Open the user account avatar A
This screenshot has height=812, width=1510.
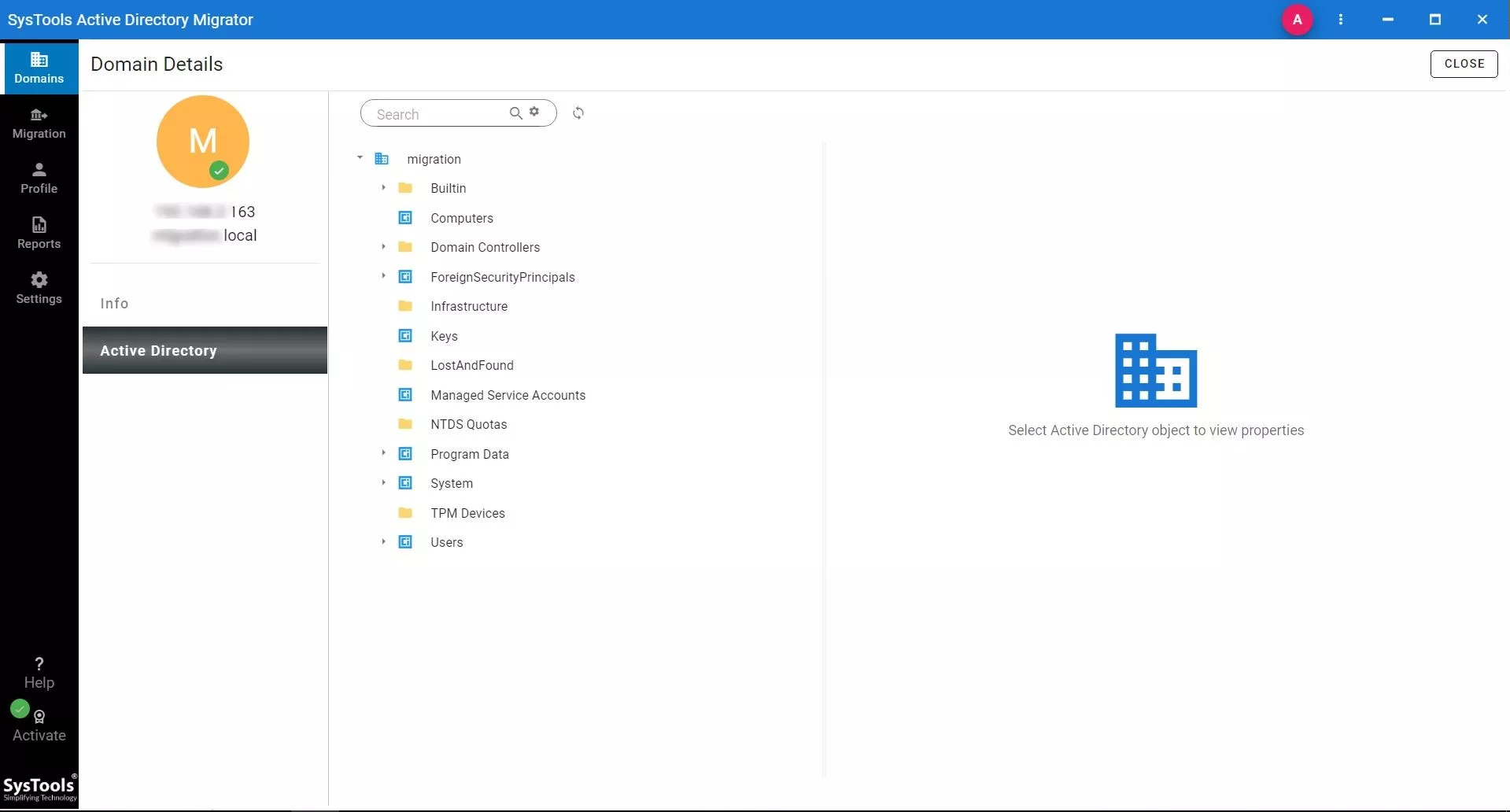click(1297, 20)
